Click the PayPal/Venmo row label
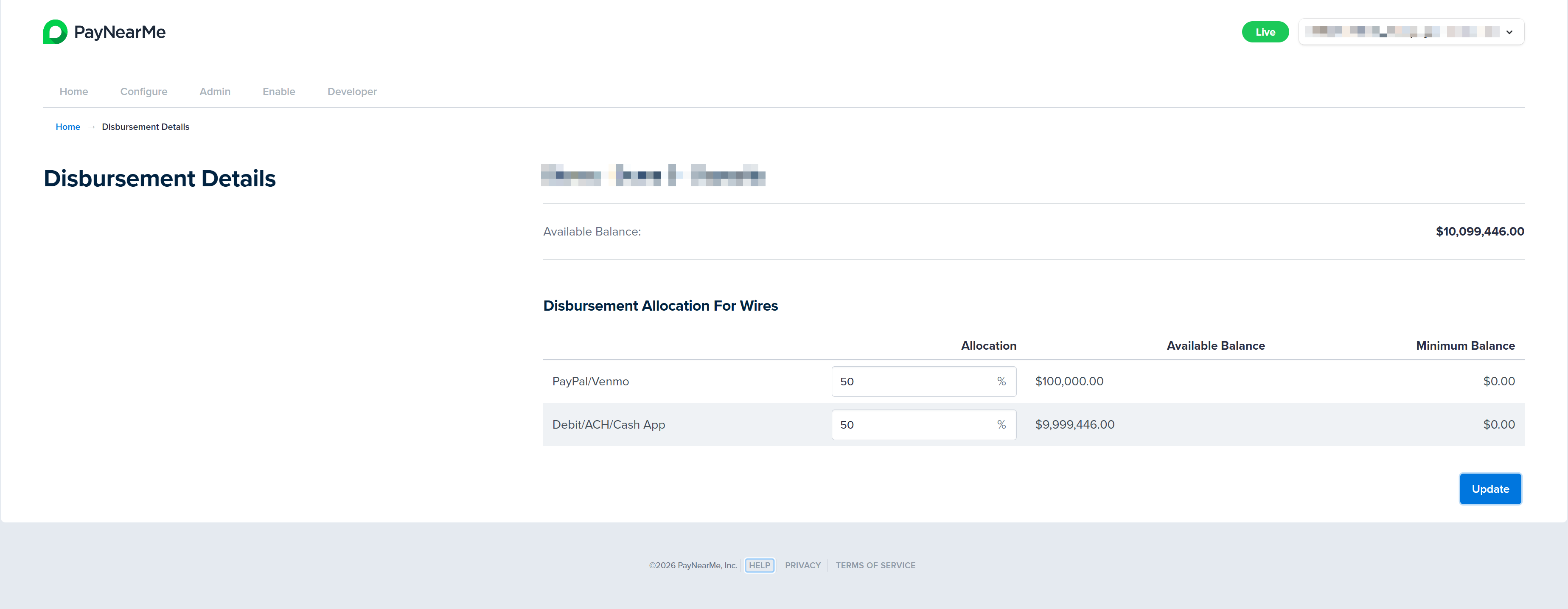 (590, 381)
